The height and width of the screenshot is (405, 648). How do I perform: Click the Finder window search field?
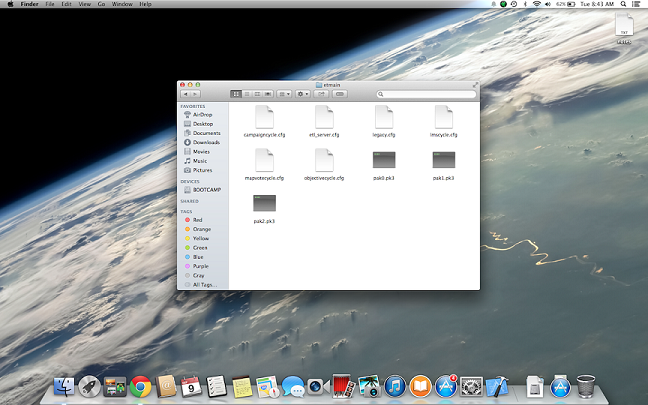pyautogui.click(x=426, y=94)
